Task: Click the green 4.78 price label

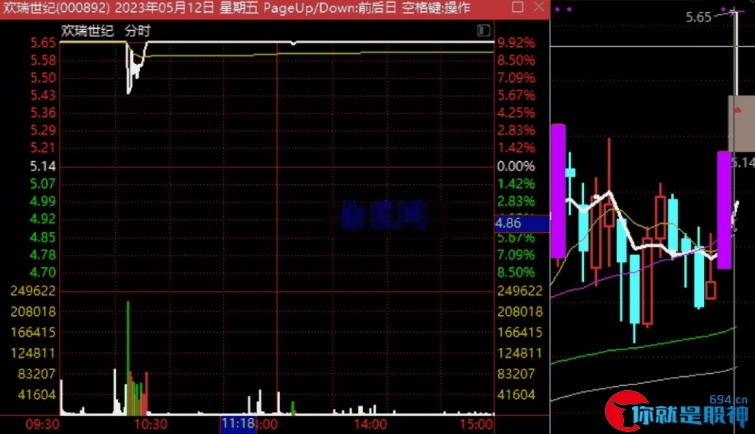Action: pos(43,254)
